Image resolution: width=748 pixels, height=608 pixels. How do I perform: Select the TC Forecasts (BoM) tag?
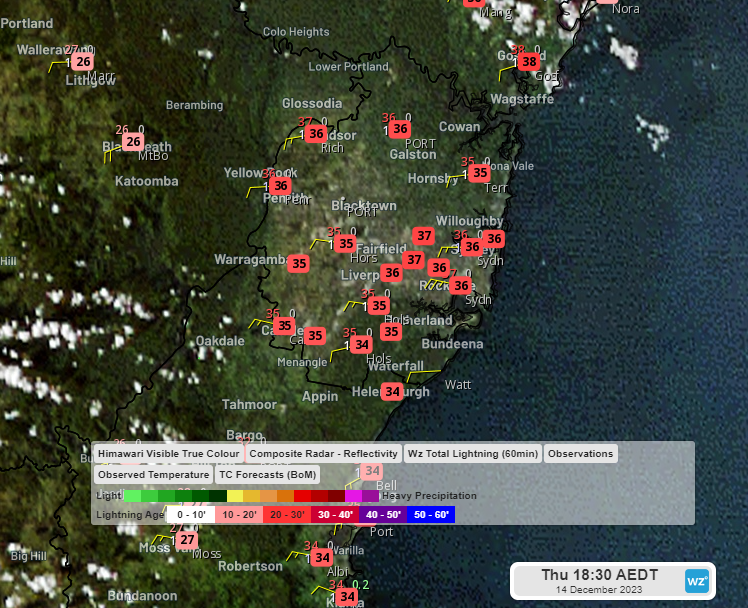click(x=268, y=476)
